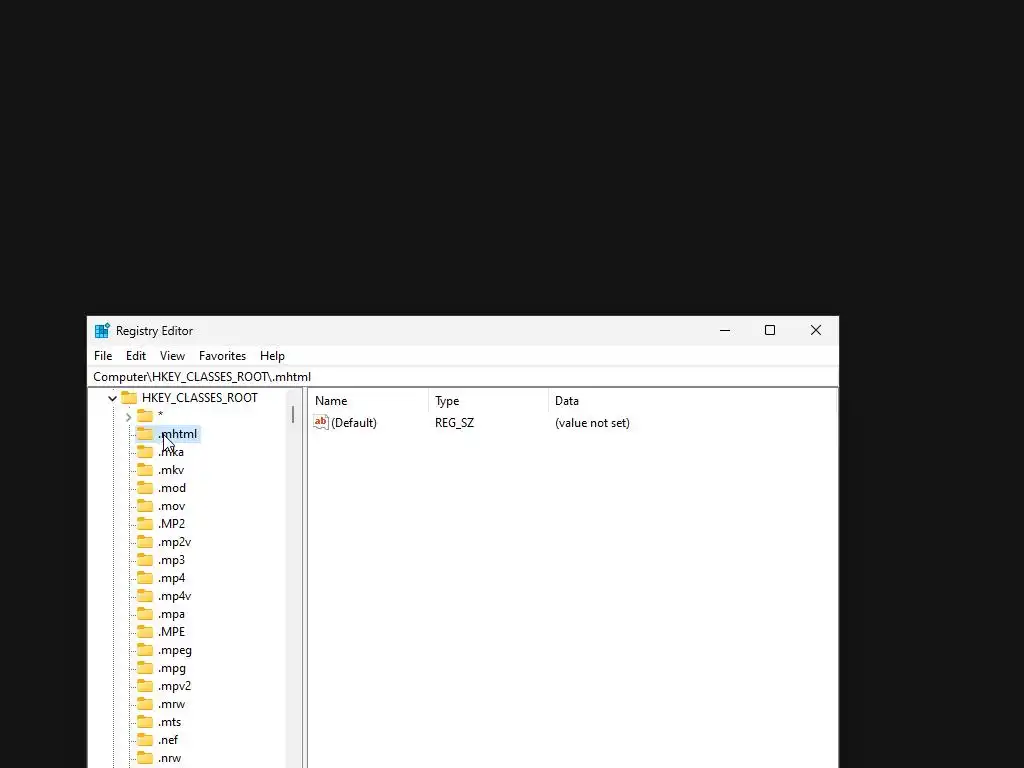Select the .mp2v key label
Viewport: 1024px width, 768px height.
[x=174, y=542]
